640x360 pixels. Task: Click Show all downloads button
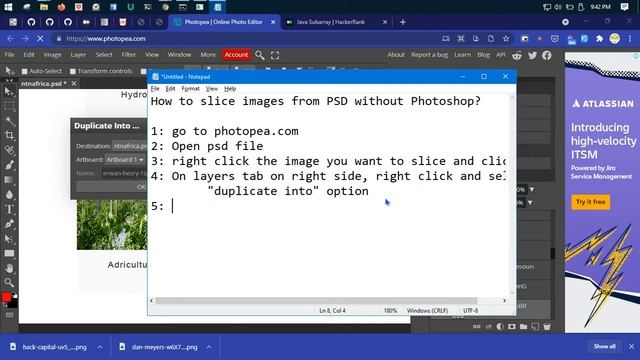[x=604, y=347]
